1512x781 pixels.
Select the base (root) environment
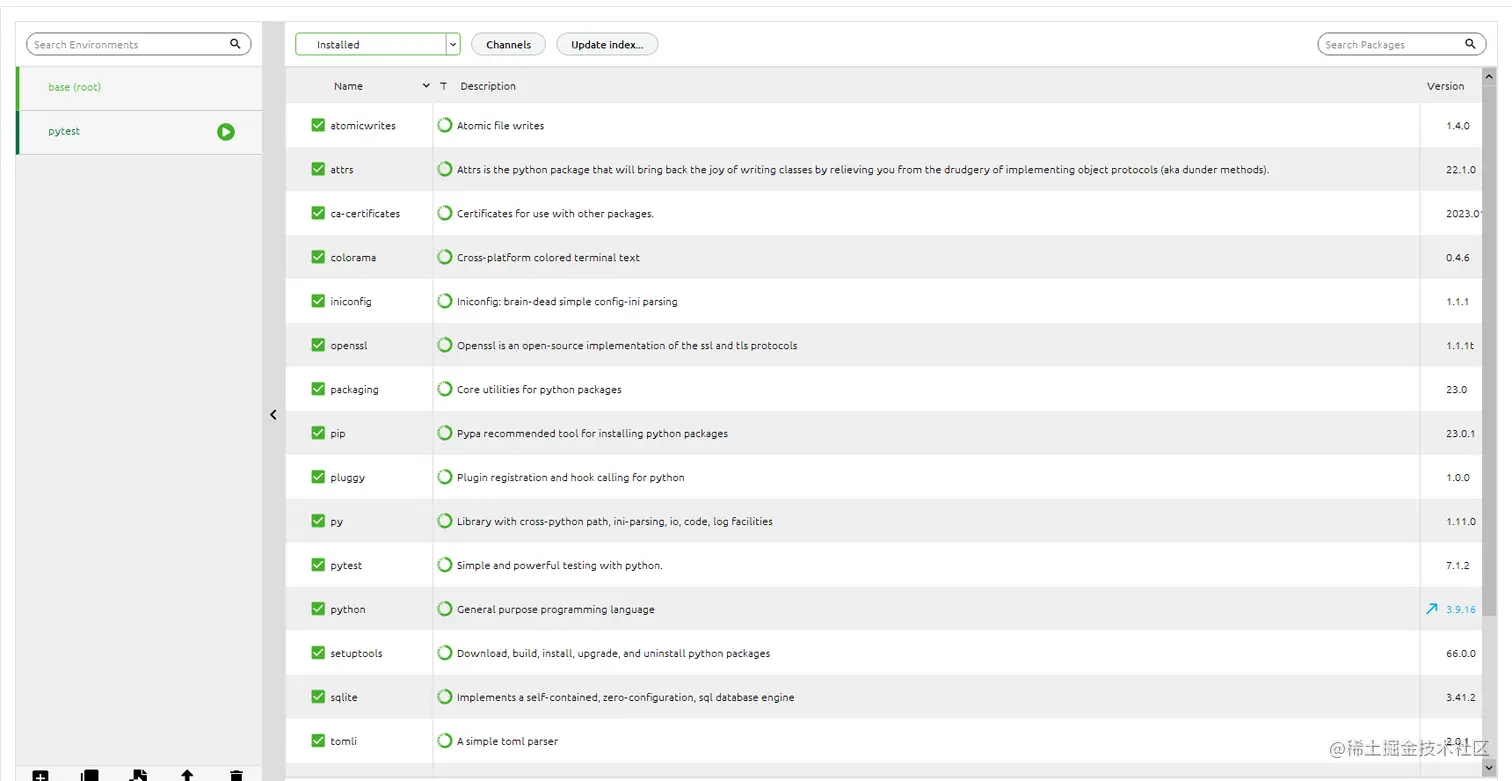(x=139, y=88)
